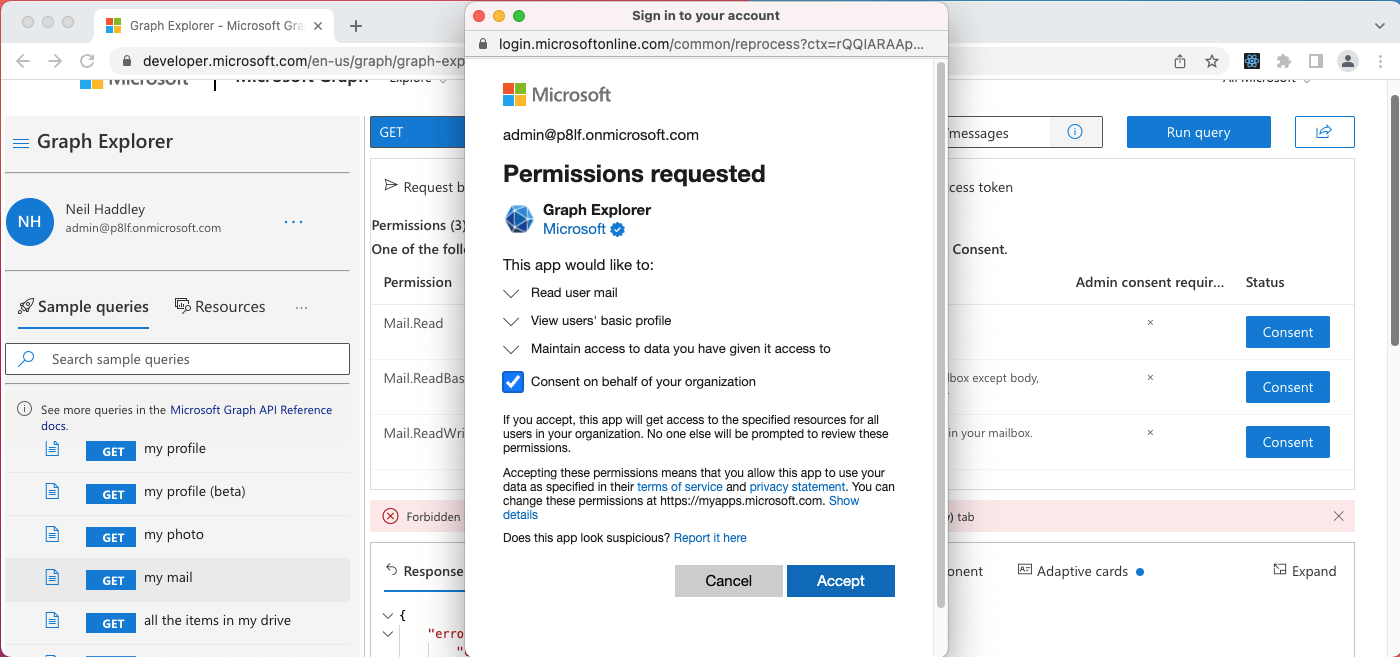Viewport: 1400px width, 657px height.
Task: Click the info icon beside the query URL
Action: [x=1075, y=132]
